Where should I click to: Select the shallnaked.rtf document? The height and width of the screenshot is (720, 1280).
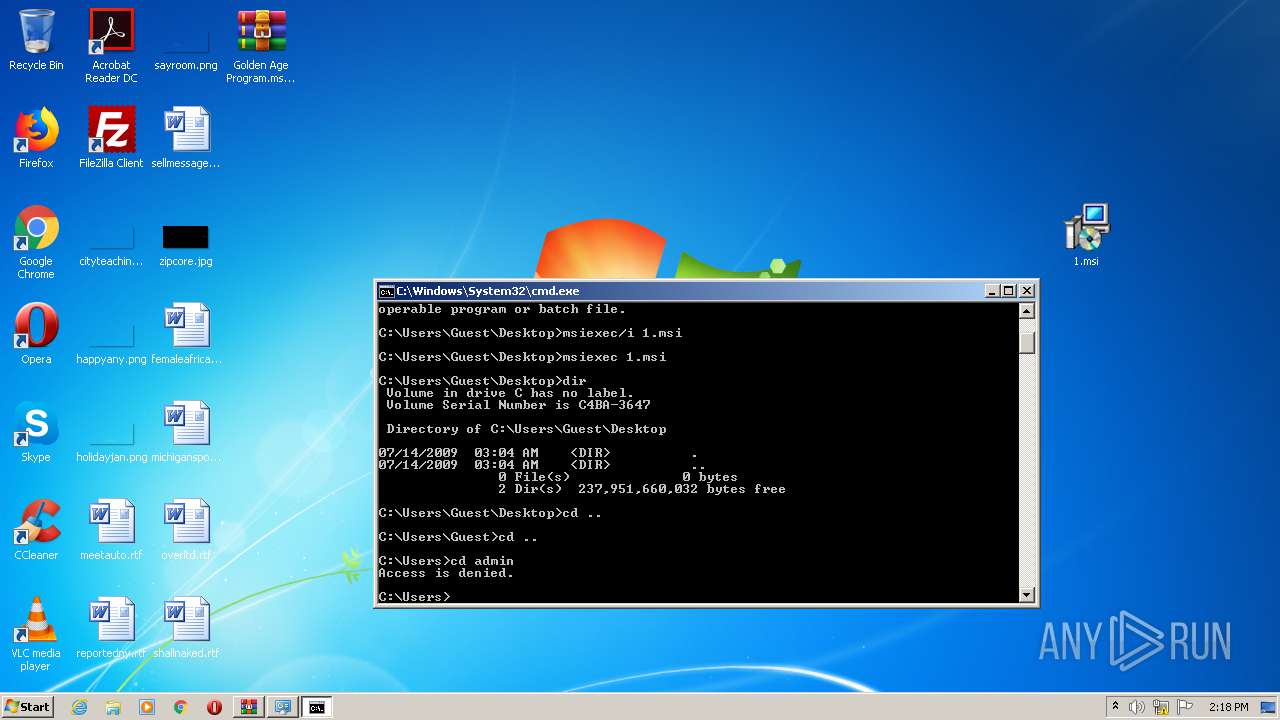(186, 629)
